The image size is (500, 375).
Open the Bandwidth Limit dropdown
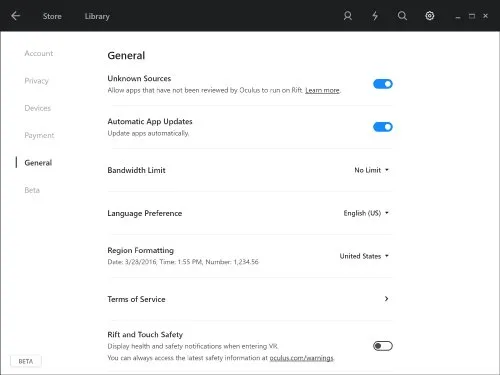coord(371,170)
